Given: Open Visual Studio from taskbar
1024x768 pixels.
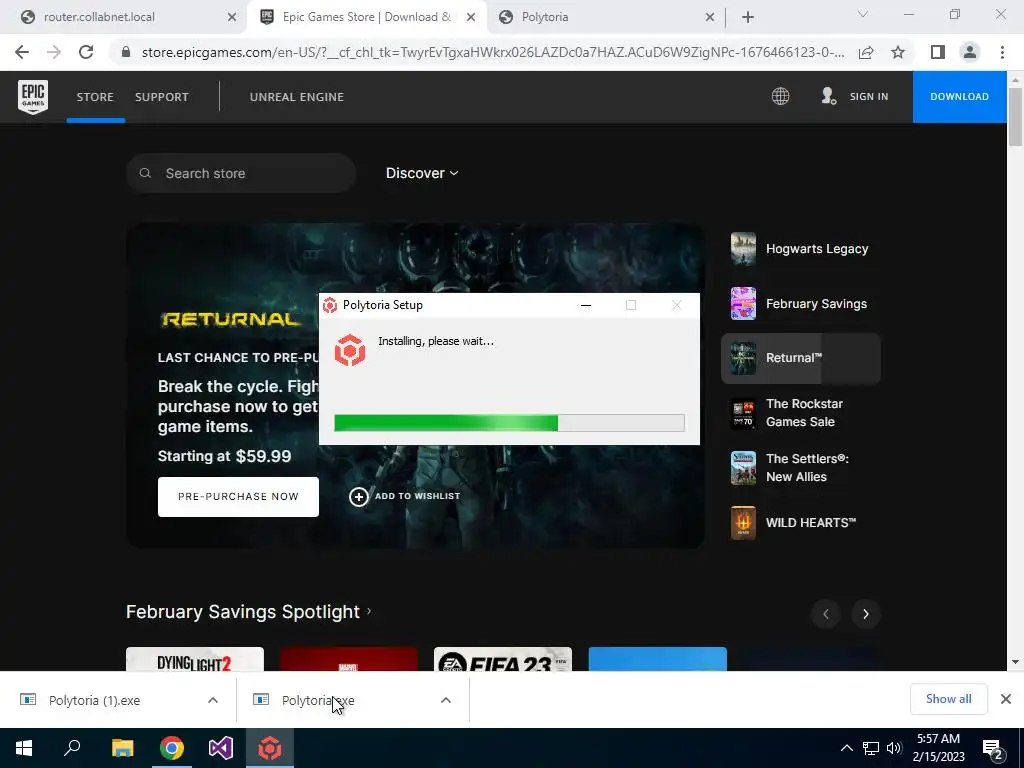Looking at the screenshot, I should click(221, 748).
